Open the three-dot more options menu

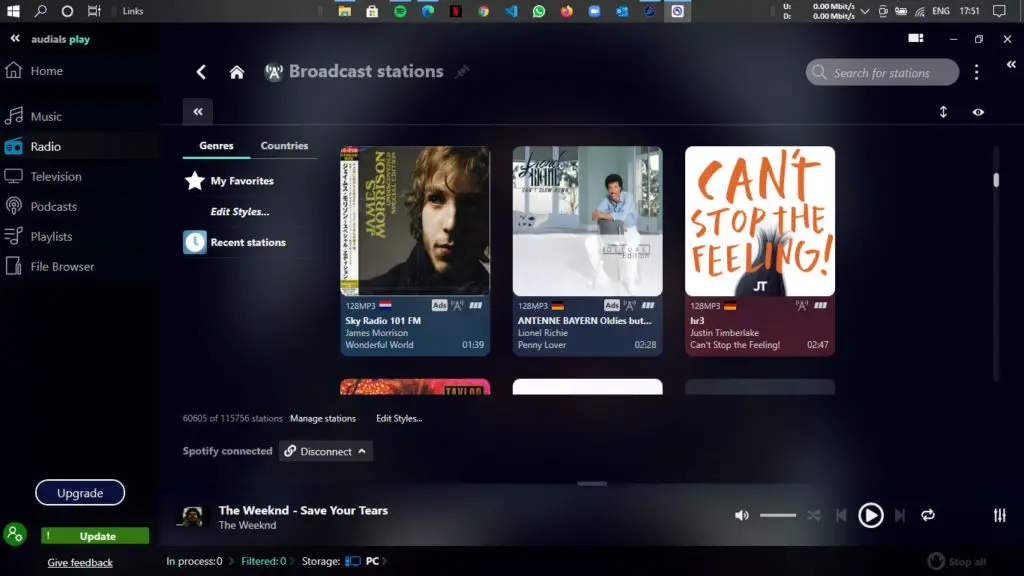[x=976, y=72]
